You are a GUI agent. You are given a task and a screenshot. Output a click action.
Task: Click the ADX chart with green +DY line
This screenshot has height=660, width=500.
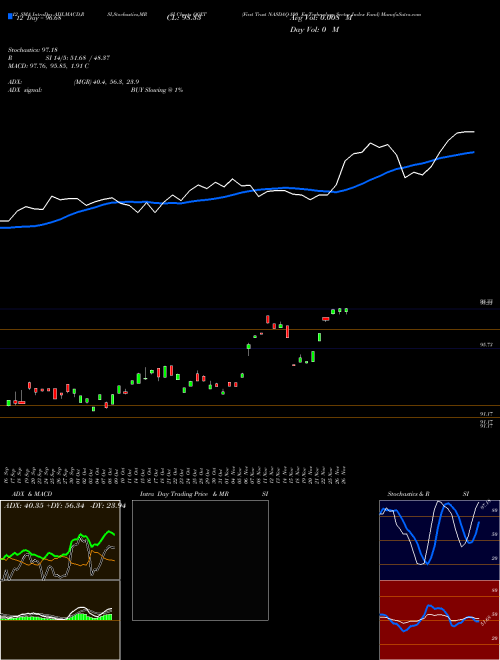(60, 540)
